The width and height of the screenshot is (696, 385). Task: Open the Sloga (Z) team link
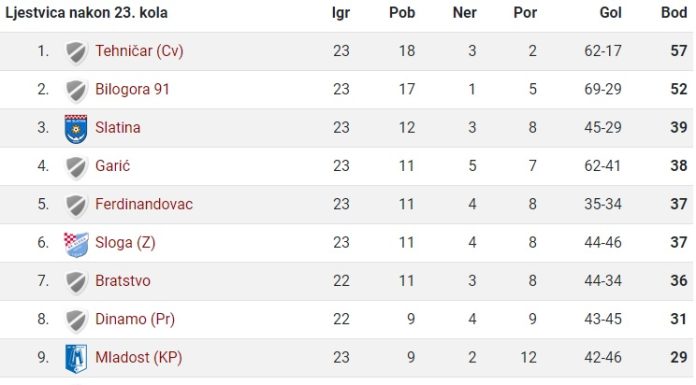point(125,242)
